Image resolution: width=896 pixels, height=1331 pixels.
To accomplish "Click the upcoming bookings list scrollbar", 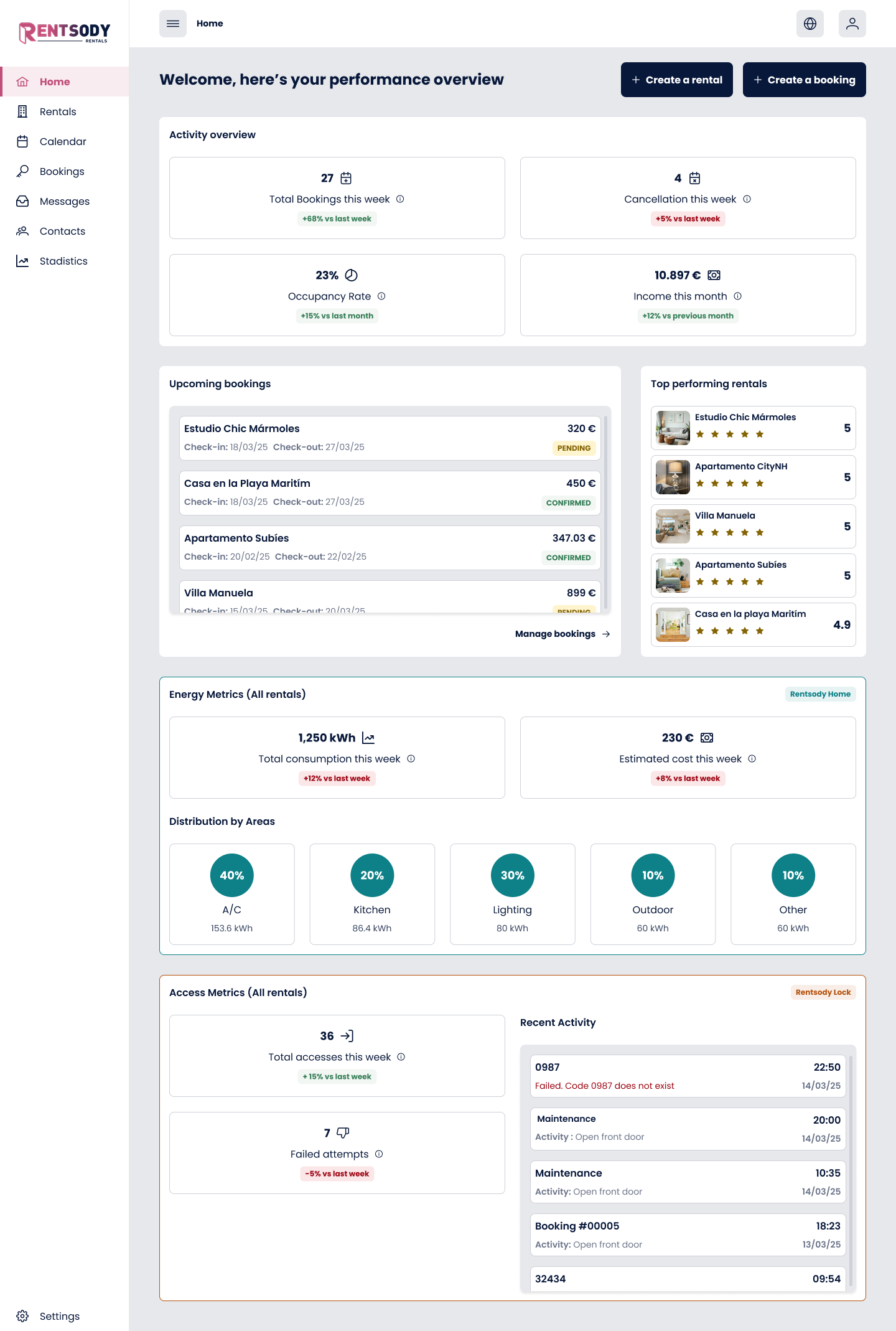I will (605, 510).
